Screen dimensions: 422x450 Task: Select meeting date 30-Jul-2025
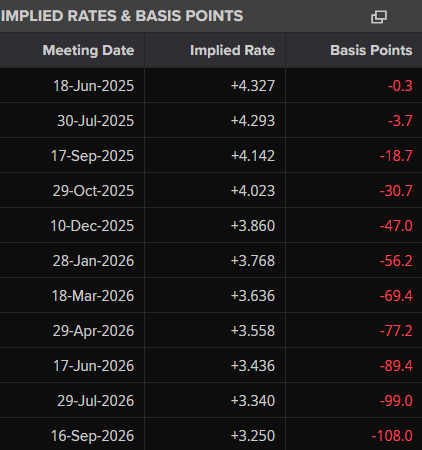[96, 121]
